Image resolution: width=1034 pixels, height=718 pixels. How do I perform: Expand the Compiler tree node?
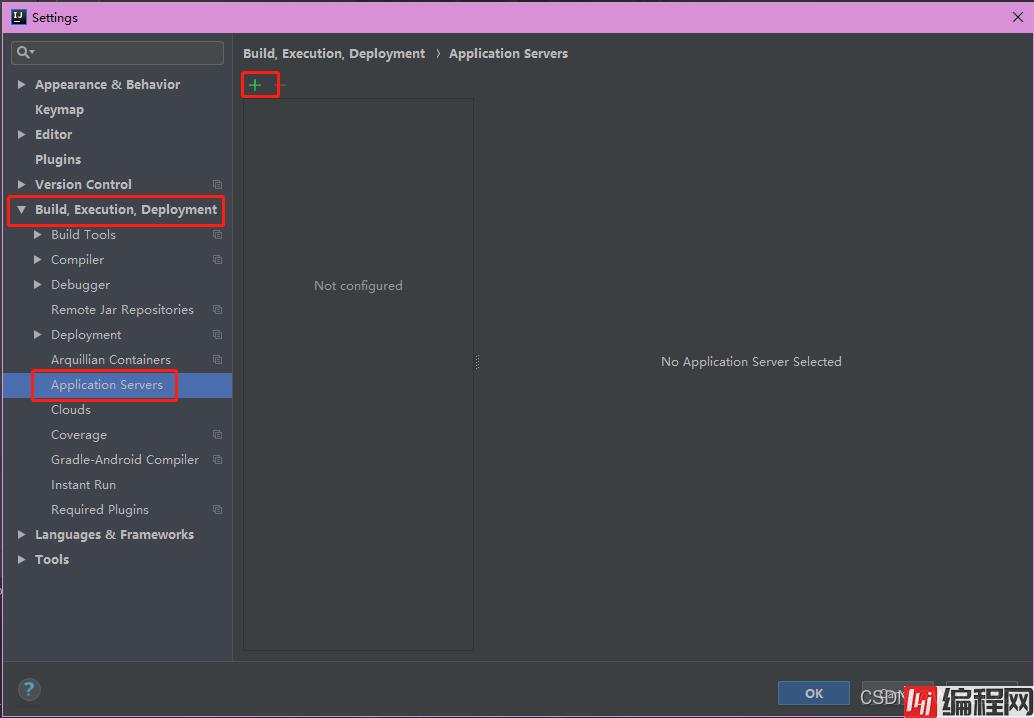[x=38, y=260]
